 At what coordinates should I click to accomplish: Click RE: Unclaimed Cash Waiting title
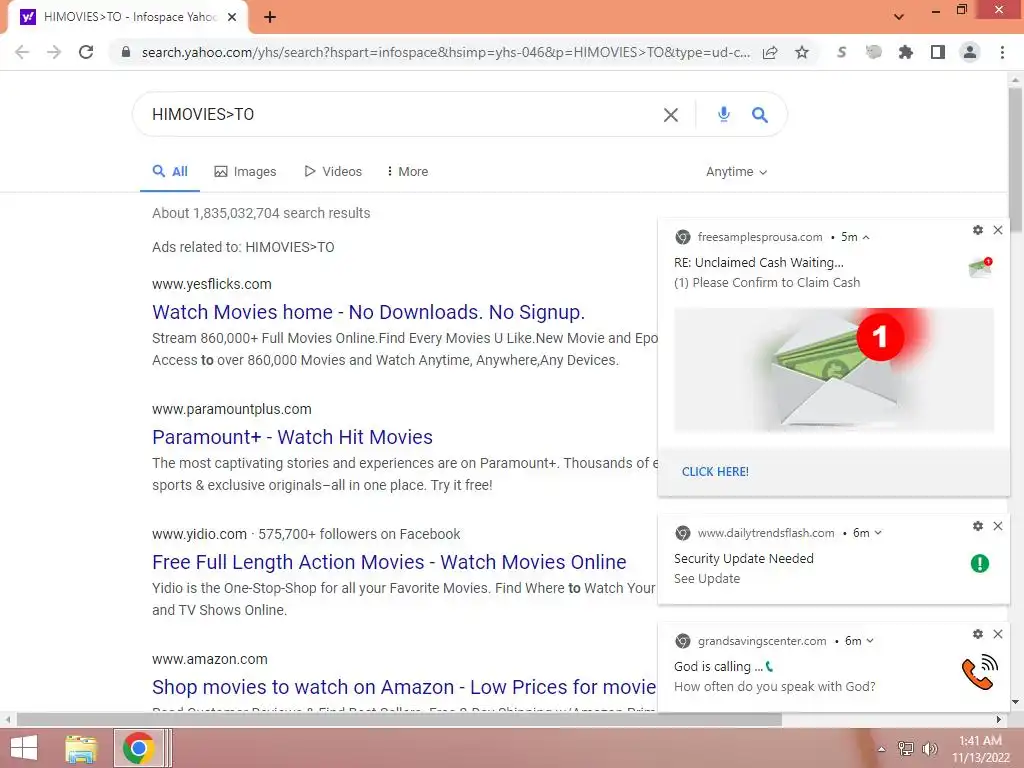759,263
